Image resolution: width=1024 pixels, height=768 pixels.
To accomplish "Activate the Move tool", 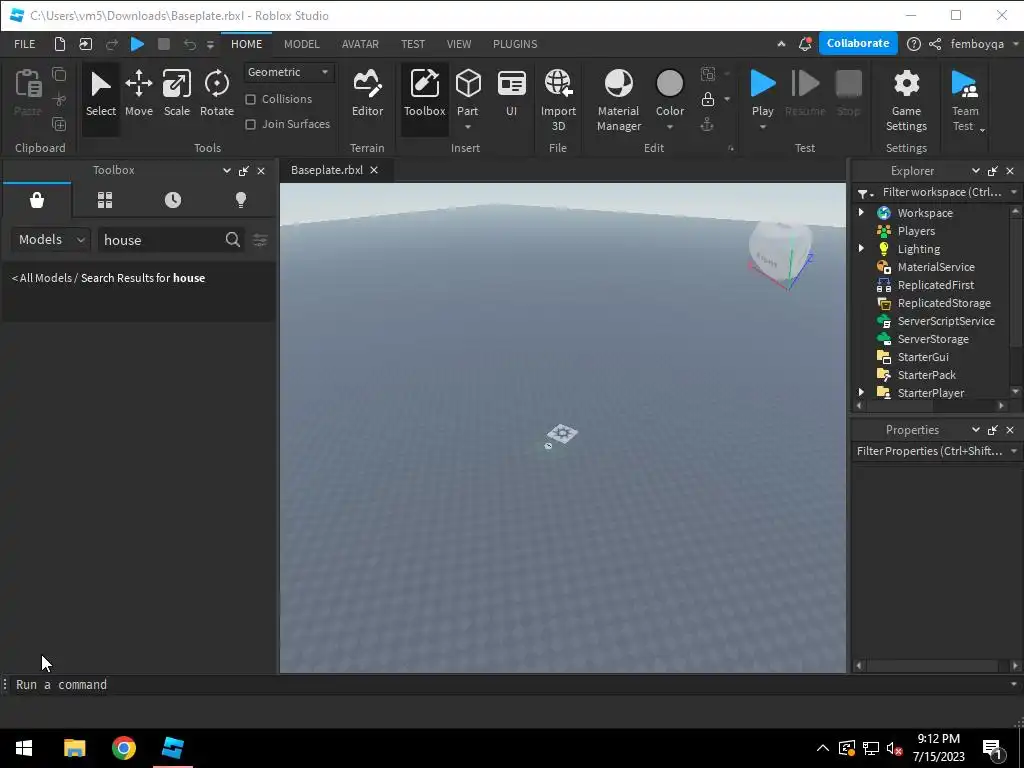I will pos(138,95).
